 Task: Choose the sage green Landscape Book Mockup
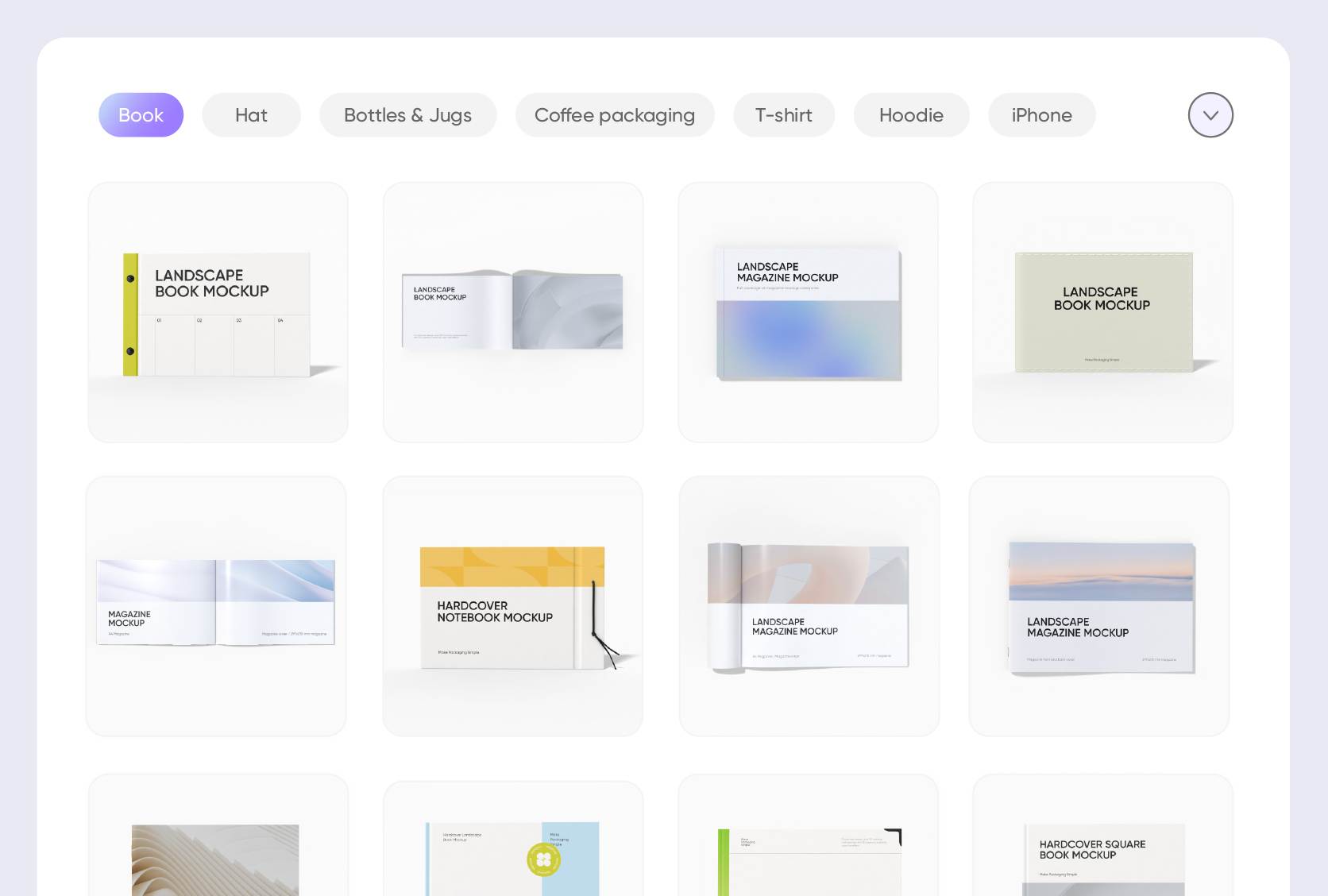click(x=1102, y=312)
